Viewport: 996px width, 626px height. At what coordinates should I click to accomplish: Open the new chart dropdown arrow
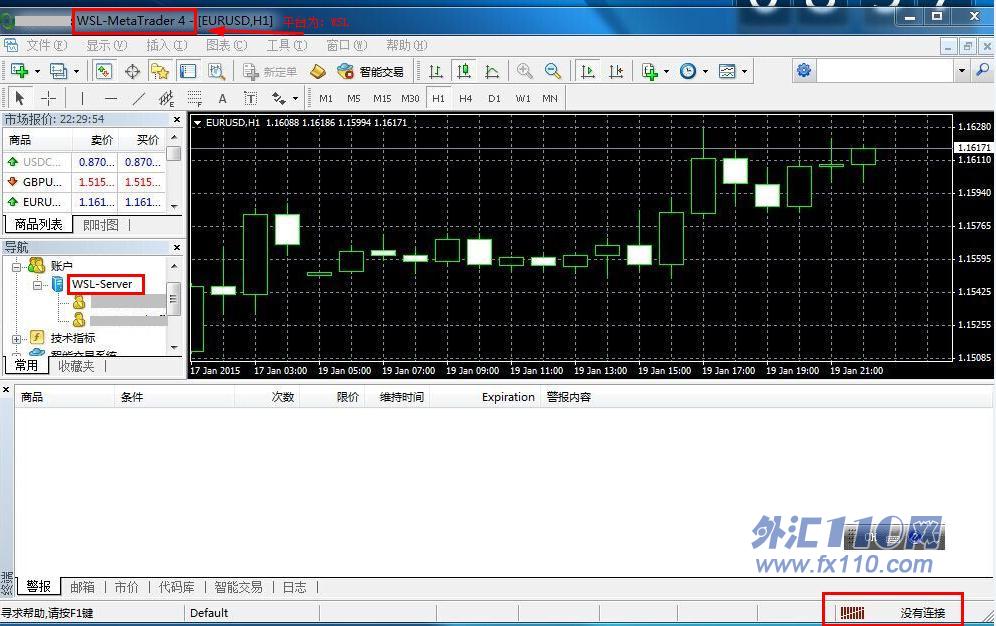pos(37,72)
